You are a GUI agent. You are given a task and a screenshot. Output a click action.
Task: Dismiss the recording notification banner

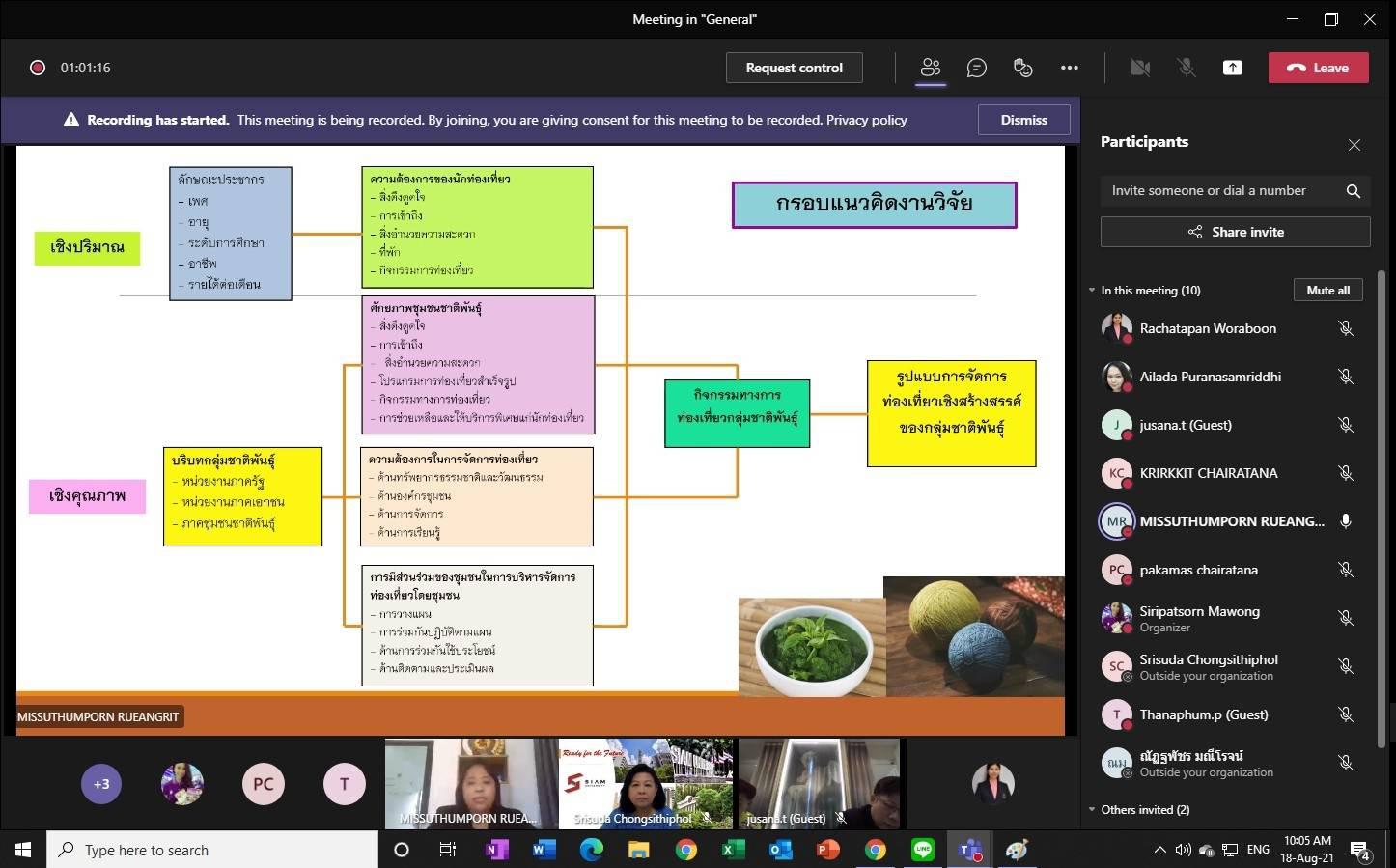(1024, 120)
